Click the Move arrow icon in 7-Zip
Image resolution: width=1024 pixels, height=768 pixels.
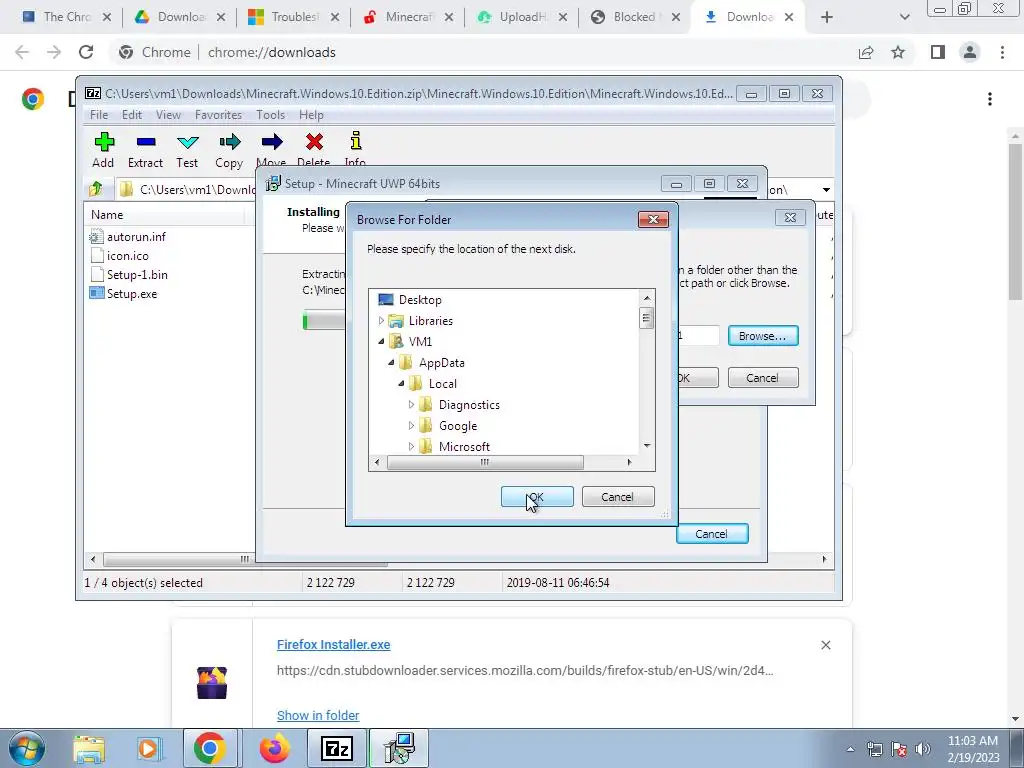[x=272, y=142]
